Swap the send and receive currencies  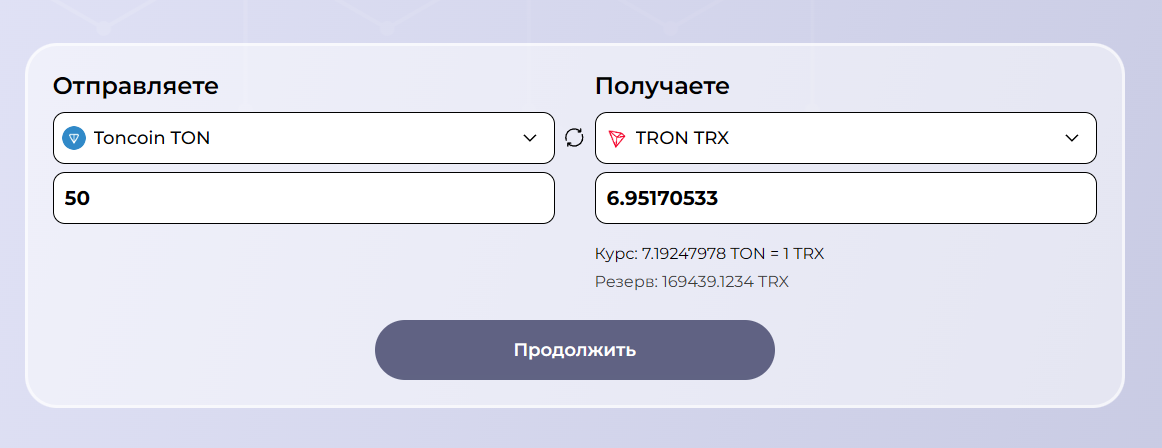[x=574, y=138]
